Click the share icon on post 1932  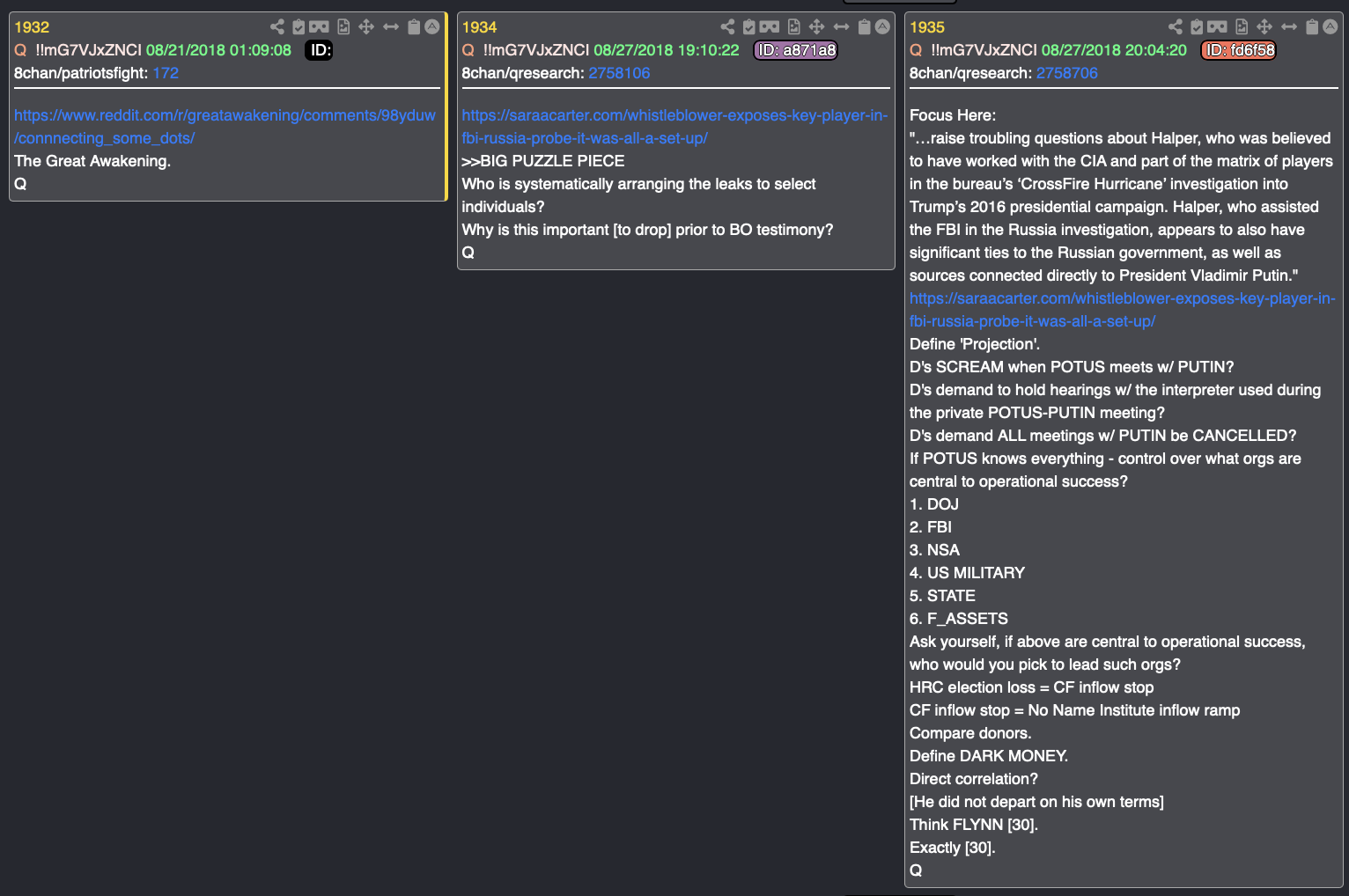[276, 27]
